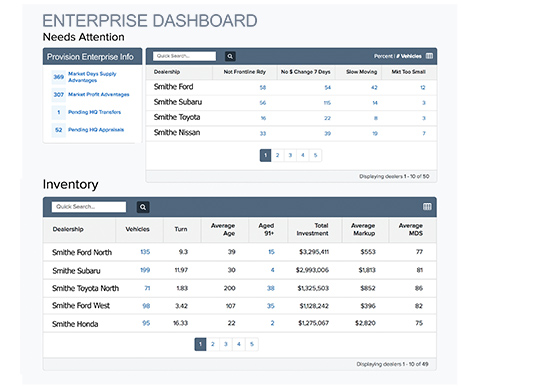Click the 369 count badge
This screenshot has height=386, width=546.
tap(58, 77)
